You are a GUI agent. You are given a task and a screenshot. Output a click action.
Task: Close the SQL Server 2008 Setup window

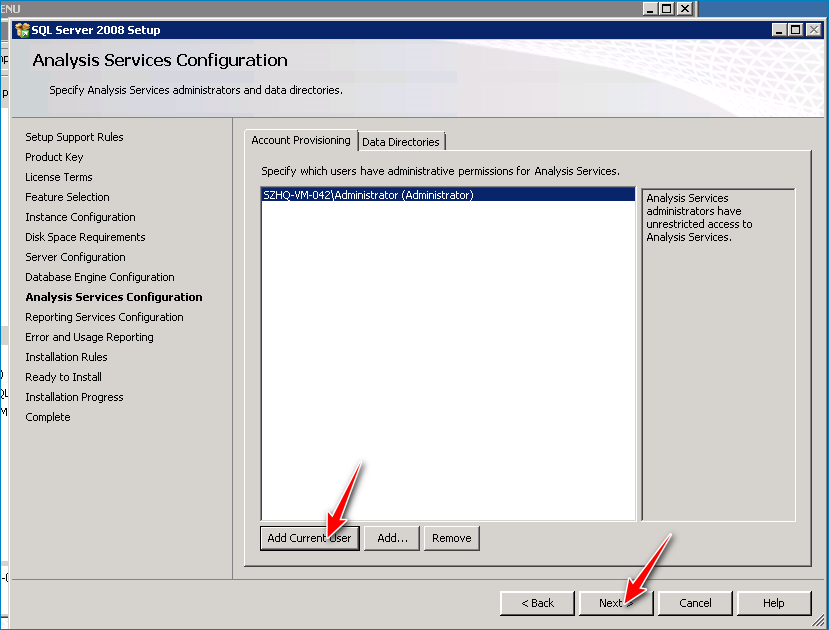(x=814, y=30)
